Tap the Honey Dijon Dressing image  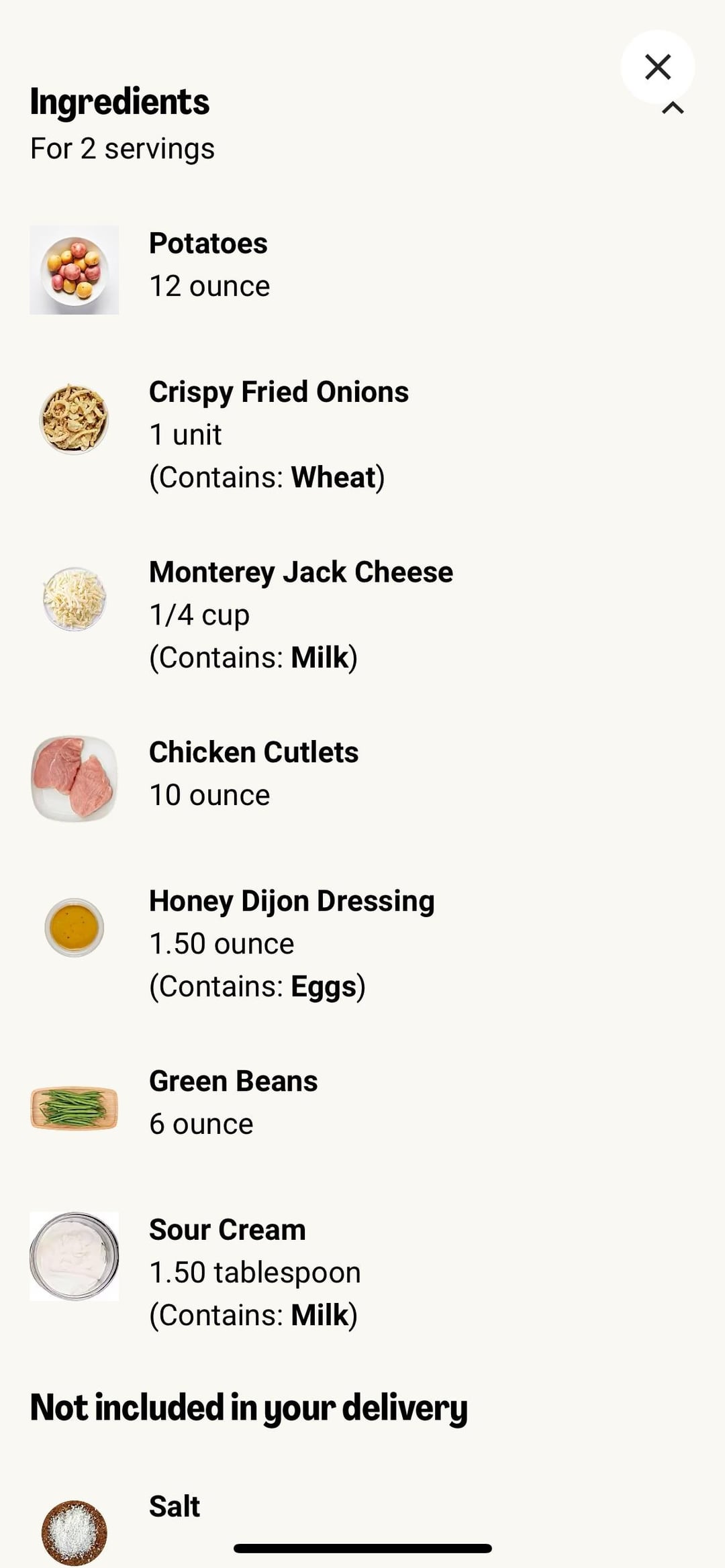[74, 927]
